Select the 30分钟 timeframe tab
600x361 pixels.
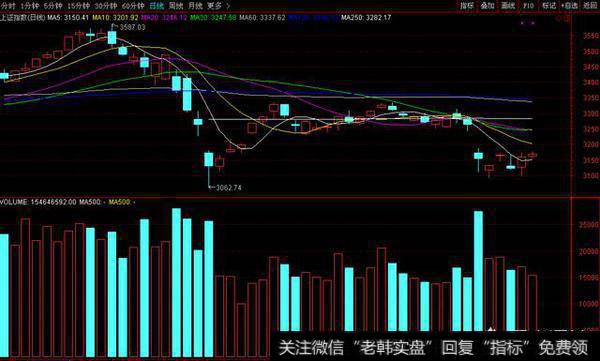click(x=106, y=6)
